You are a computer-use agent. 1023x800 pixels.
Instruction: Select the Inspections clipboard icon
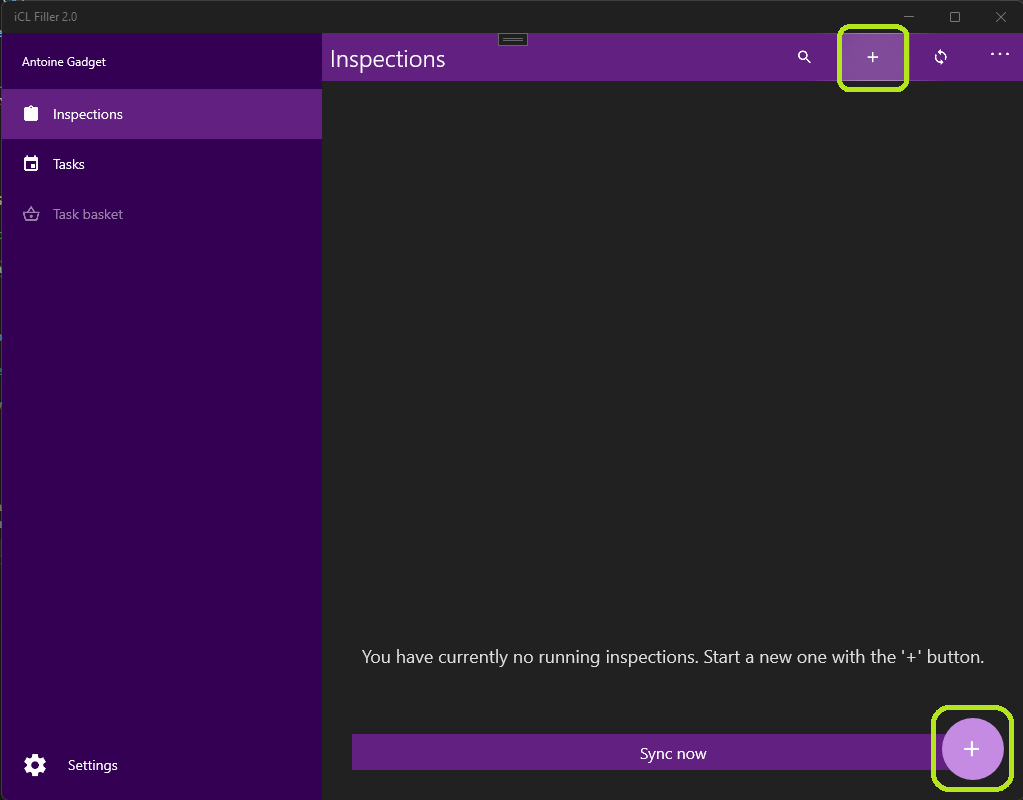tap(31, 114)
